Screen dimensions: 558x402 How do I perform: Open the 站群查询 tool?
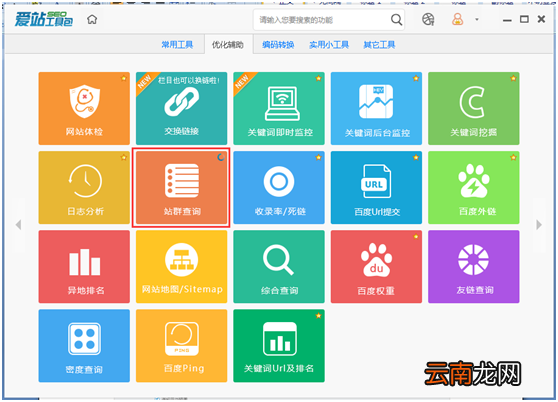click(x=181, y=187)
